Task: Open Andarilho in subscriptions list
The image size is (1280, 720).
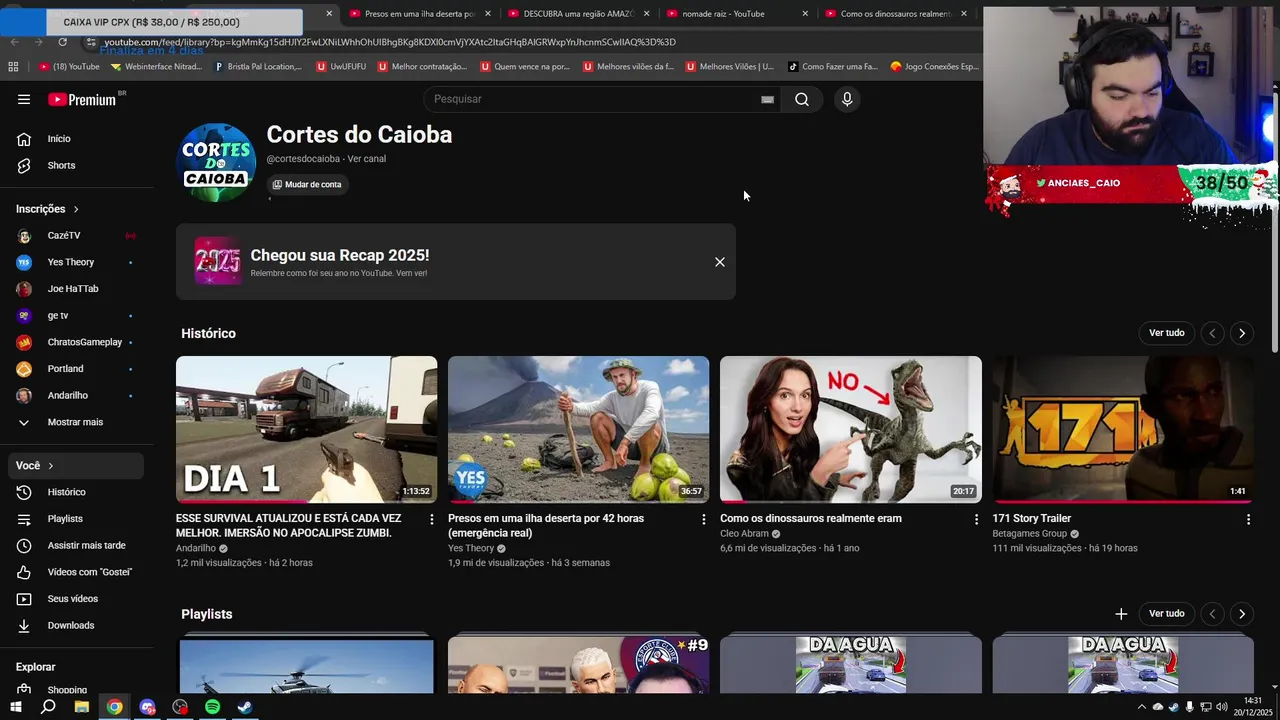Action: point(68,395)
